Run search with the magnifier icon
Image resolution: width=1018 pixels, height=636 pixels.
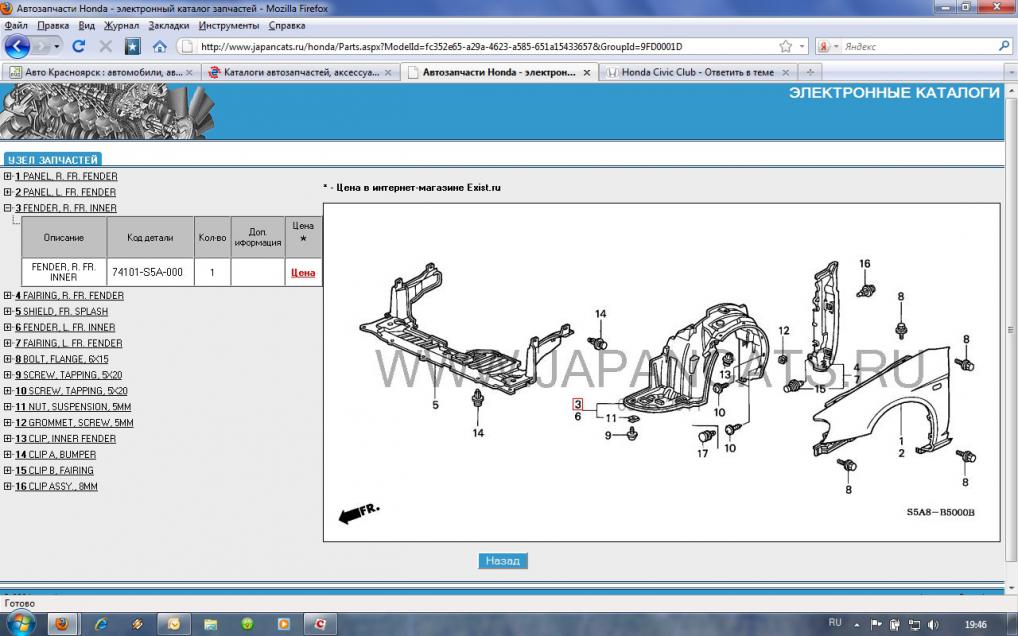(x=1004, y=46)
